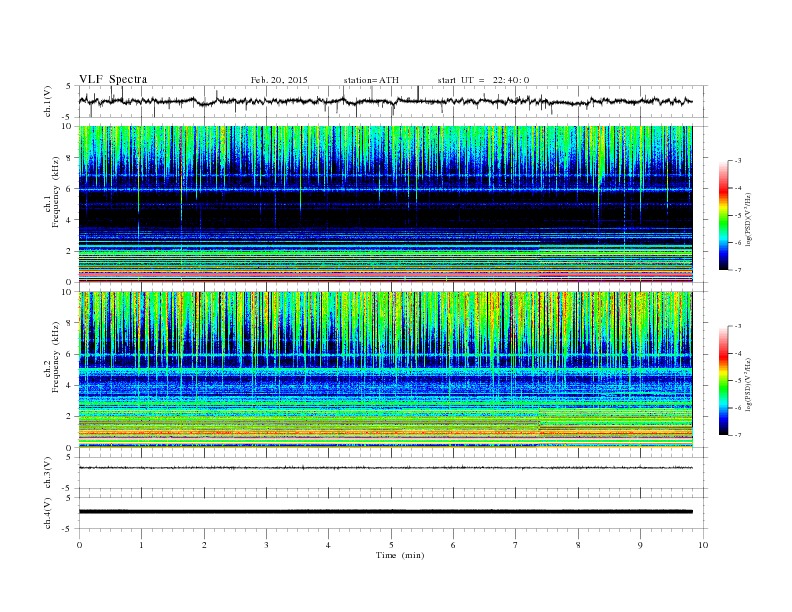Click the "9" tick on the Time axis

[640, 545]
